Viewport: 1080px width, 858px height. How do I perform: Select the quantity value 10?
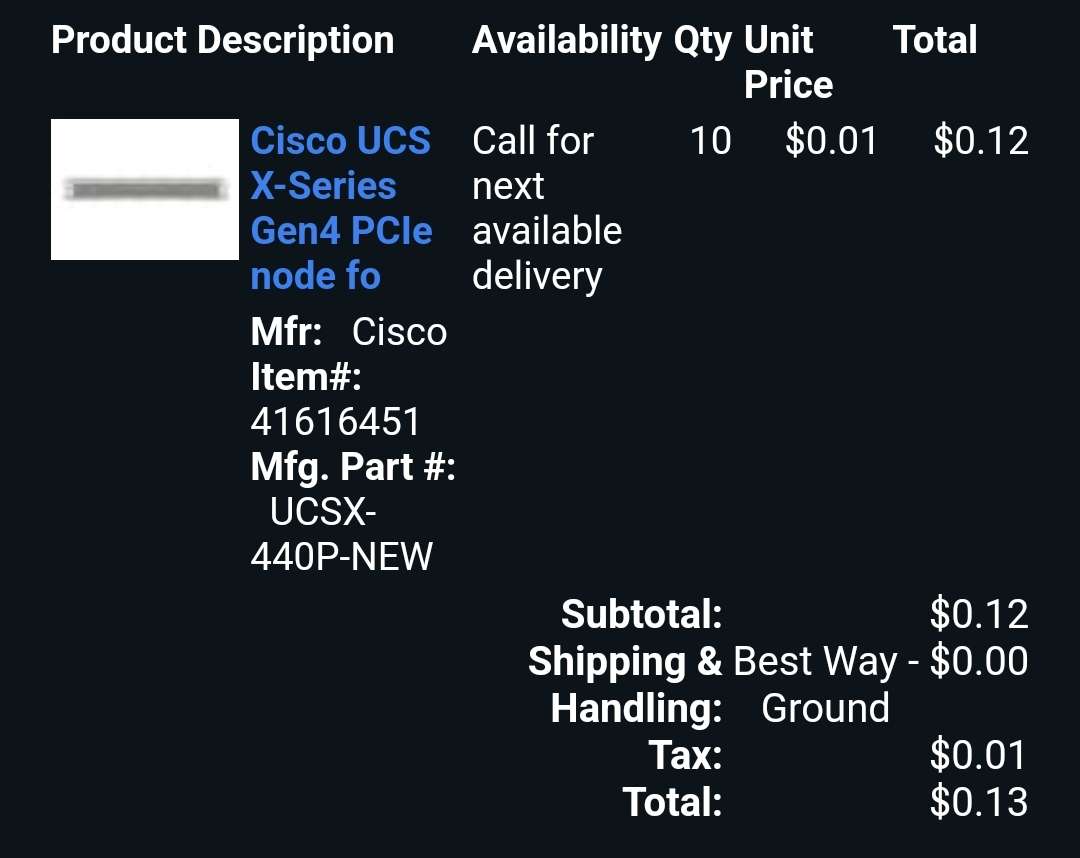[x=710, y=140]
